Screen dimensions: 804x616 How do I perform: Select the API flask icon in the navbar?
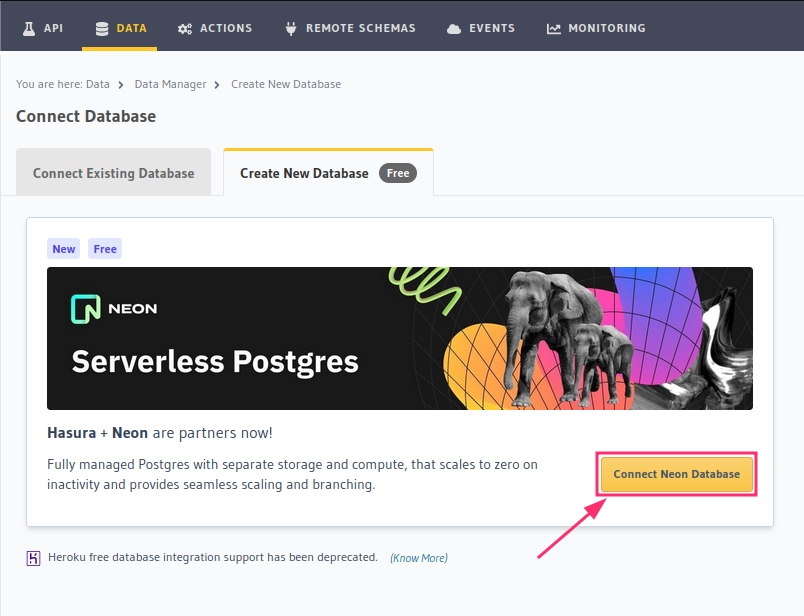pos(27,28)
